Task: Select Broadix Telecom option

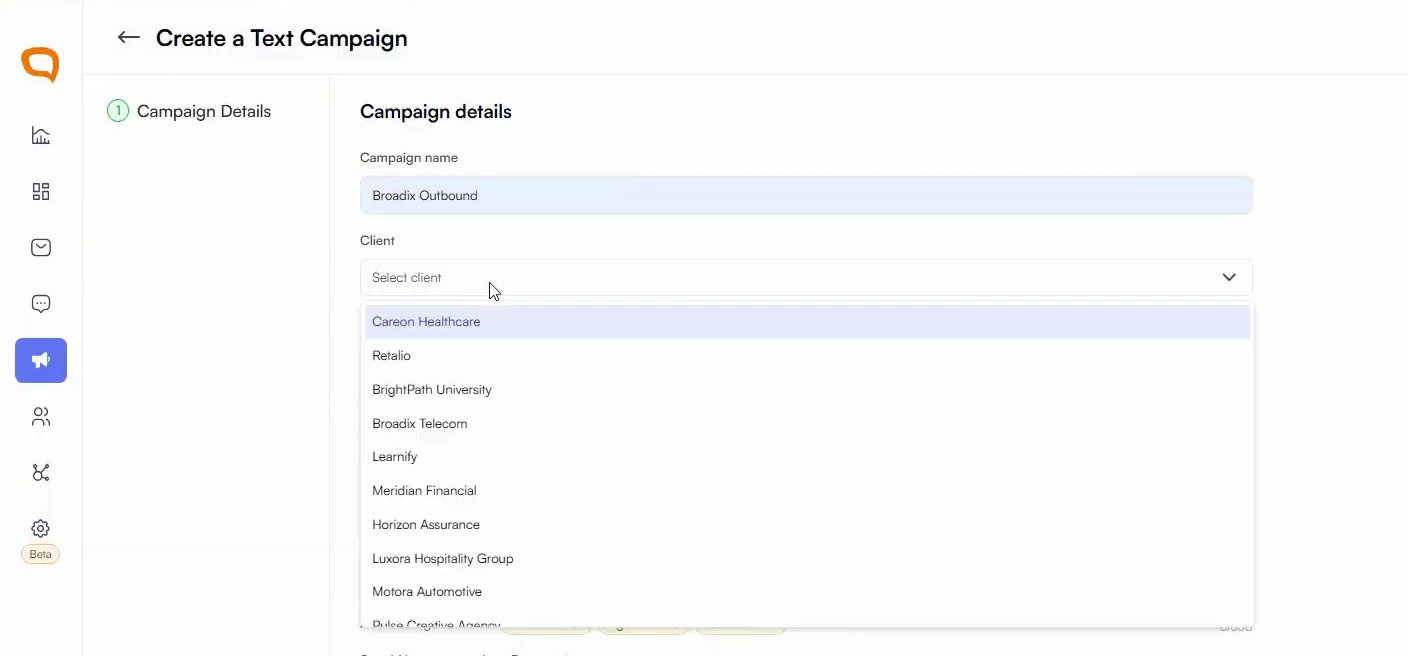Action: pos(807,423)
